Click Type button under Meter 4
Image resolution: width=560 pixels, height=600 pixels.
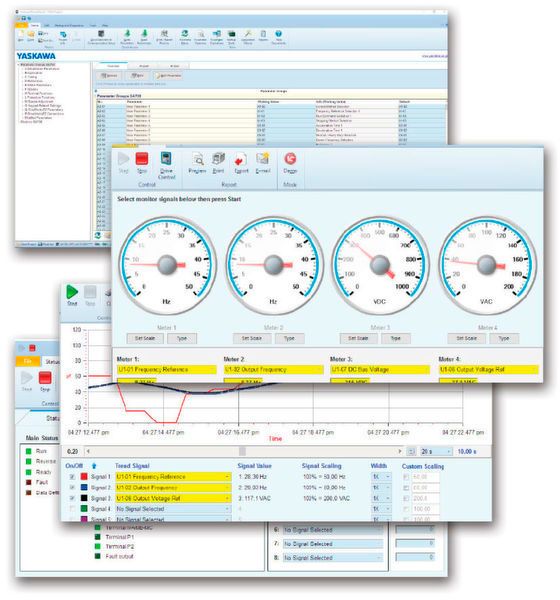(504, 338)
